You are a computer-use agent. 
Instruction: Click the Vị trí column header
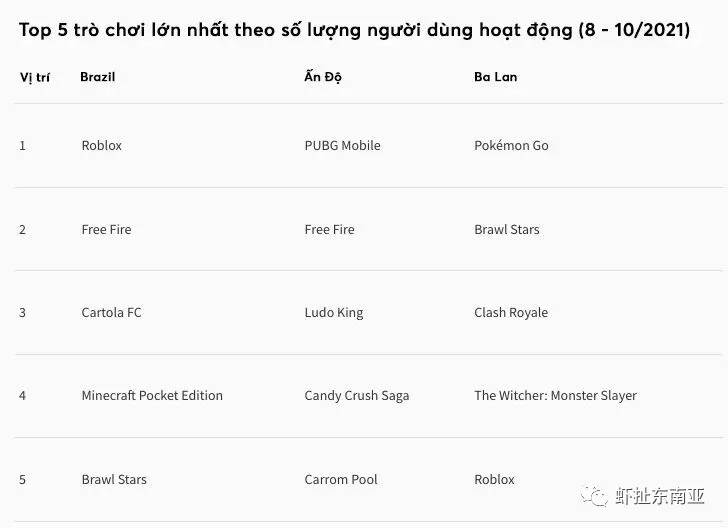(35, 77)
